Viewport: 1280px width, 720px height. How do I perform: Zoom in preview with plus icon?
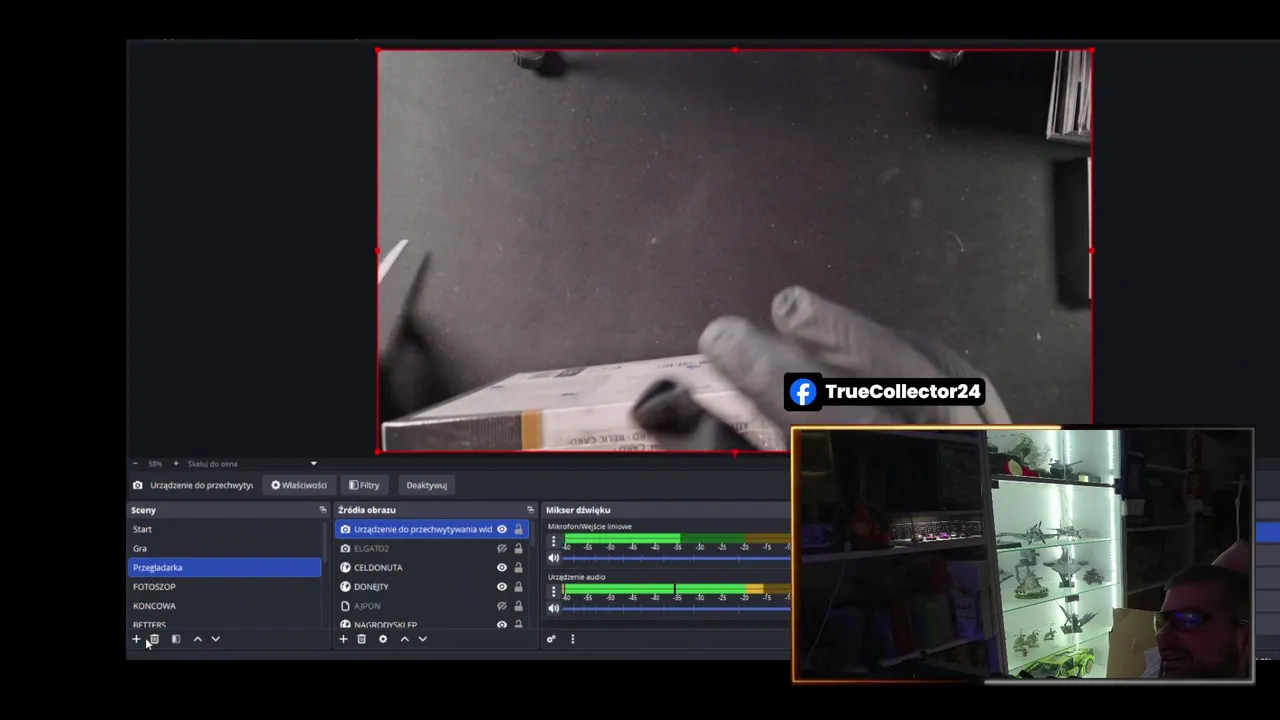[x=176, y=464]
